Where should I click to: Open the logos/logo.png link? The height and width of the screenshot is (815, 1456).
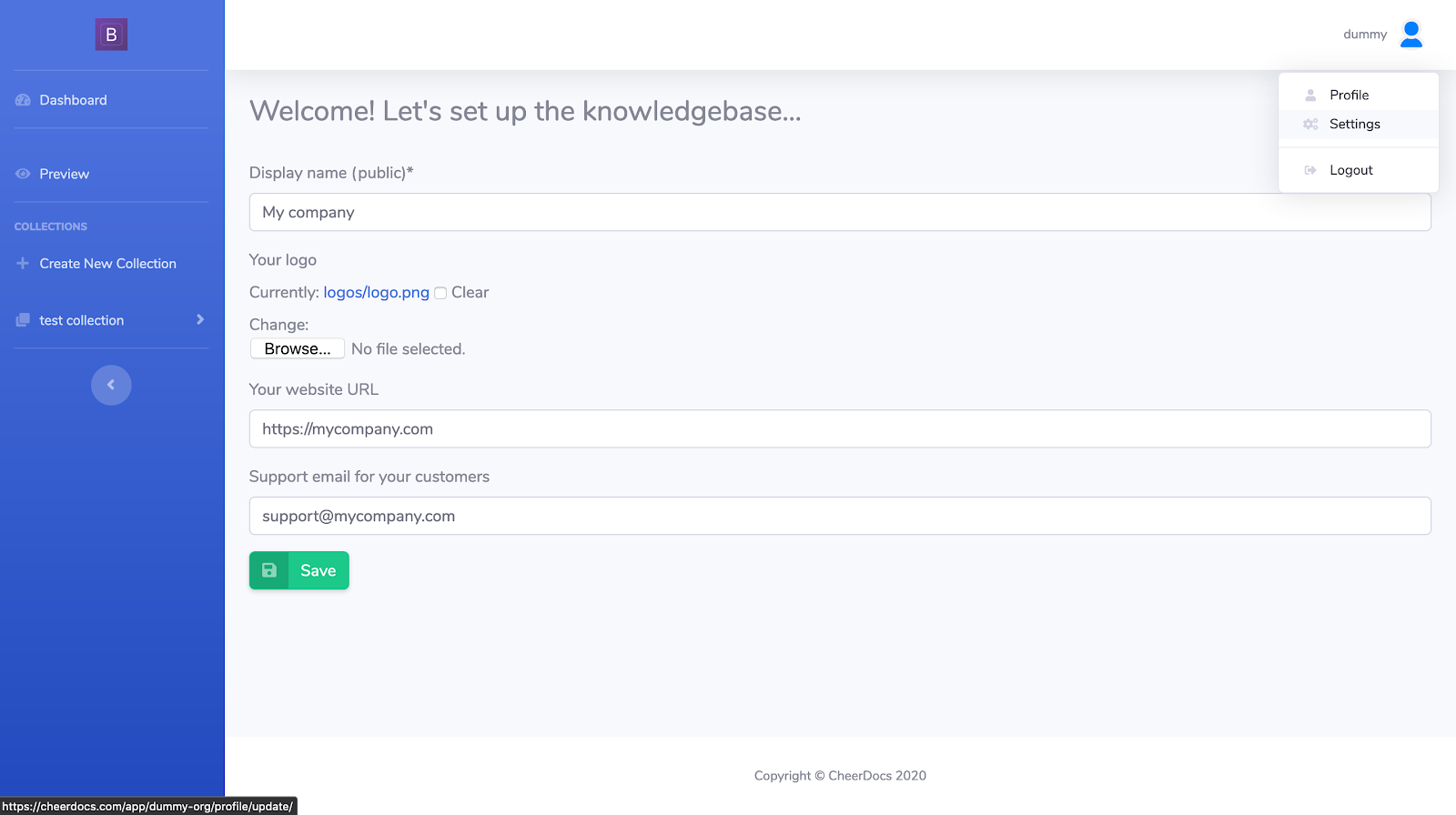pyautogui.click(x=376, y=292)
